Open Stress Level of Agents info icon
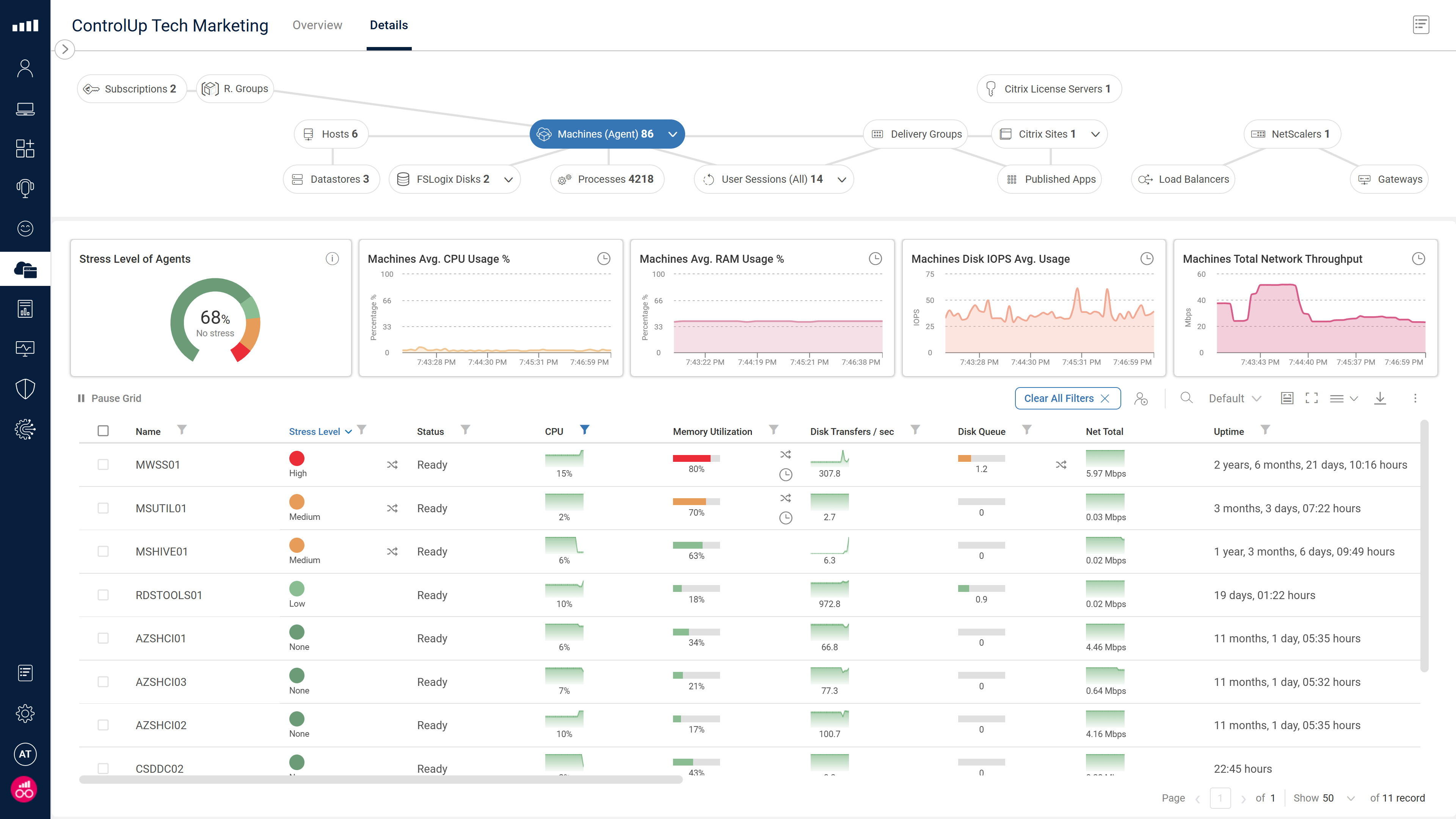The image size is (1456, 819). 333,258
